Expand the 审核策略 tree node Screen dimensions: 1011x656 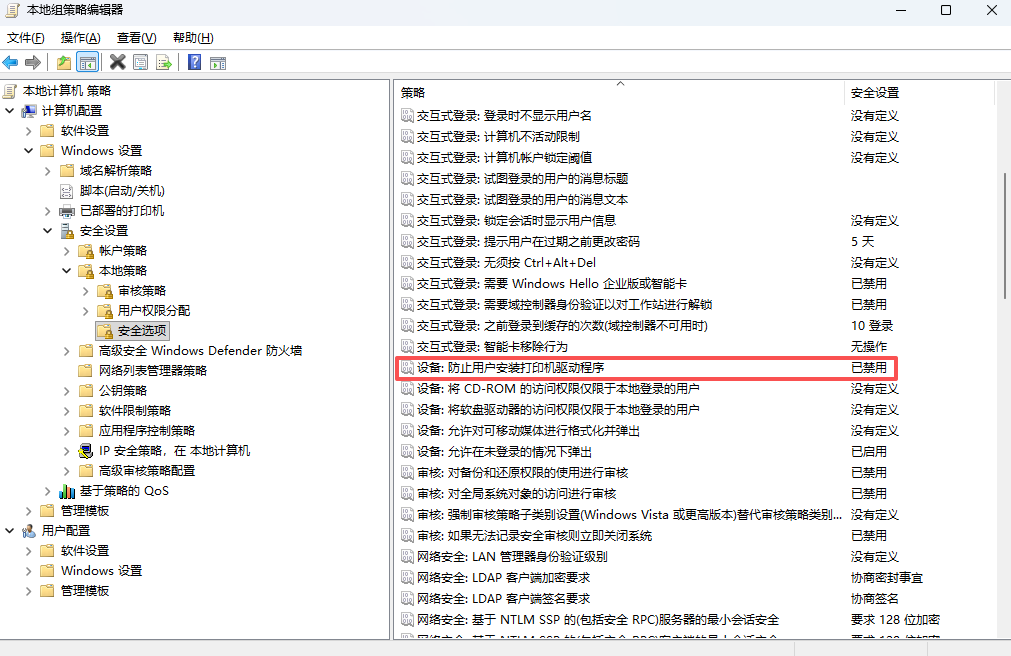coord(86,291)
